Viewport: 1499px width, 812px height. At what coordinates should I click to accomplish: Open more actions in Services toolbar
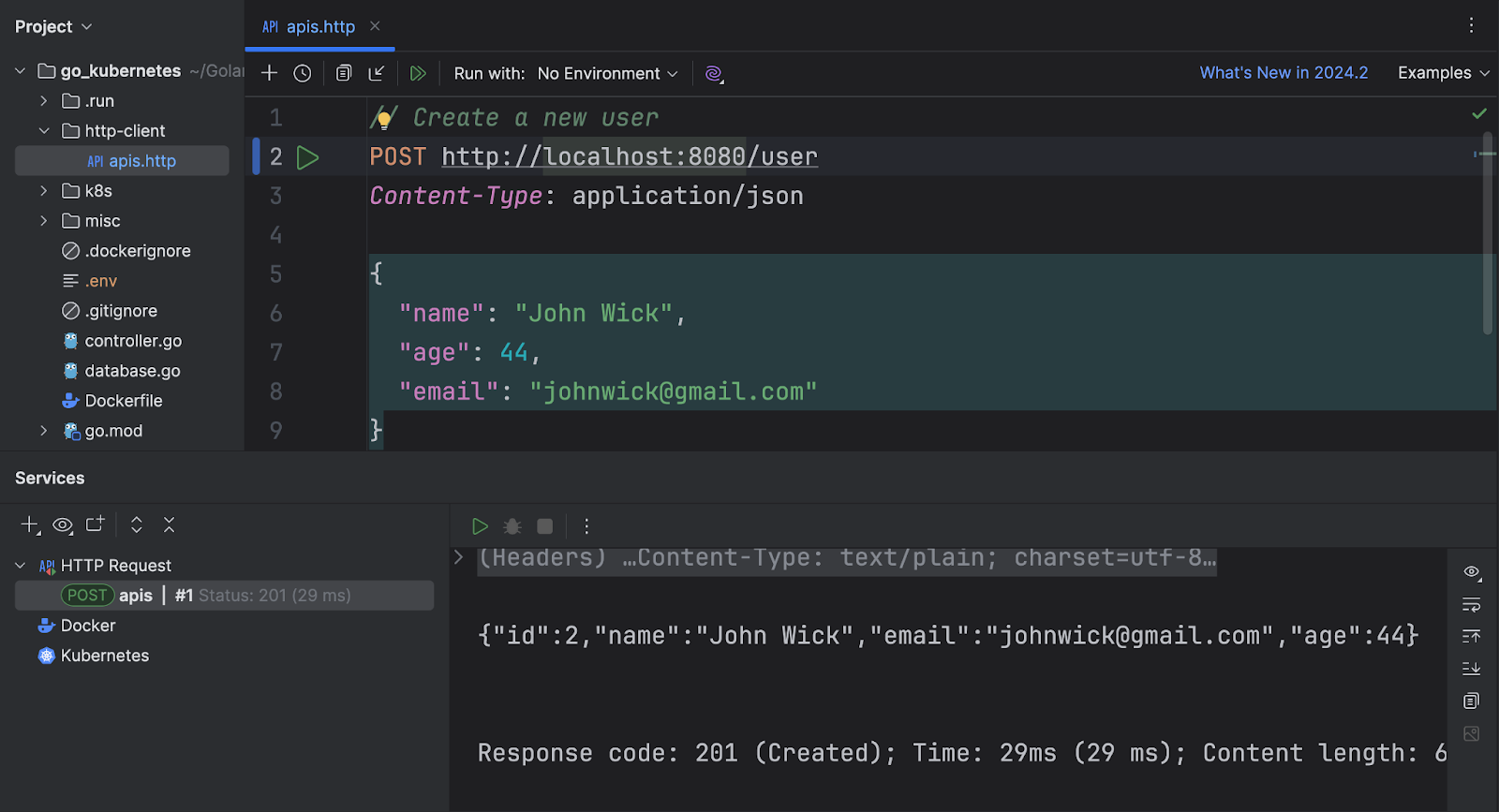(586, 526)
